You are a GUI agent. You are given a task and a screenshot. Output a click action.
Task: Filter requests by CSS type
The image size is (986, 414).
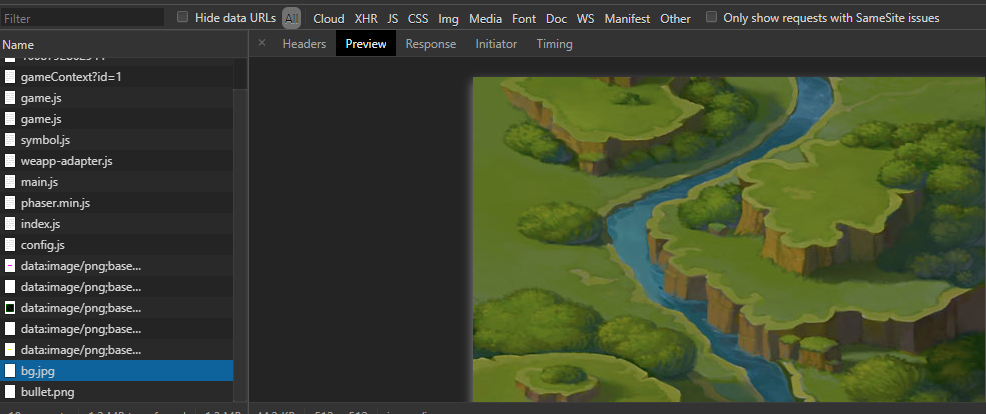pyautogui.click(x=418, y=19)
